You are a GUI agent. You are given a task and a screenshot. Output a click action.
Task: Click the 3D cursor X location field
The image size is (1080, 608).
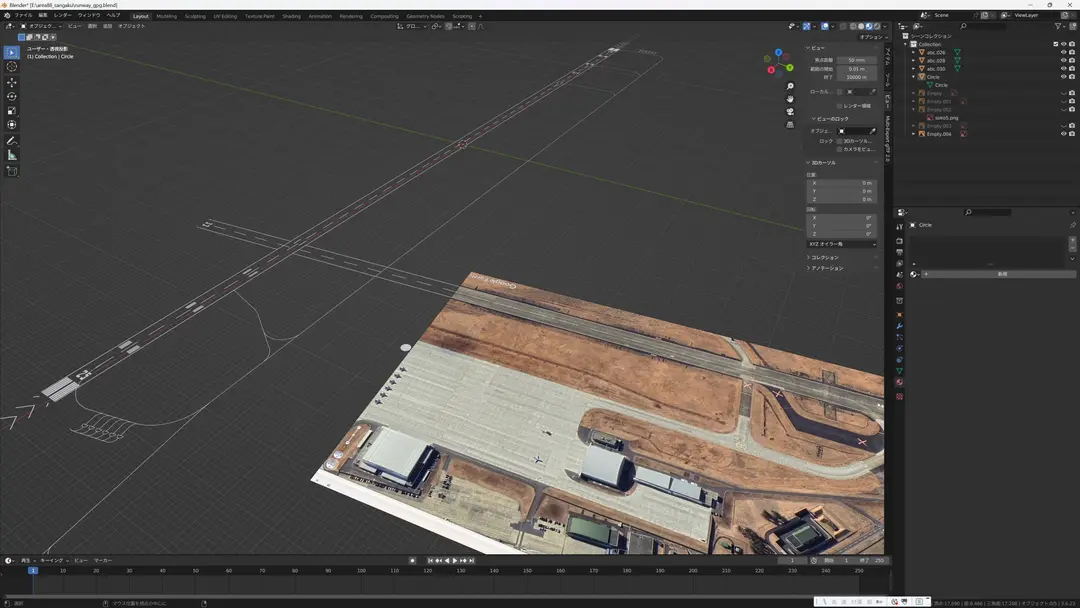coord(842,183)
